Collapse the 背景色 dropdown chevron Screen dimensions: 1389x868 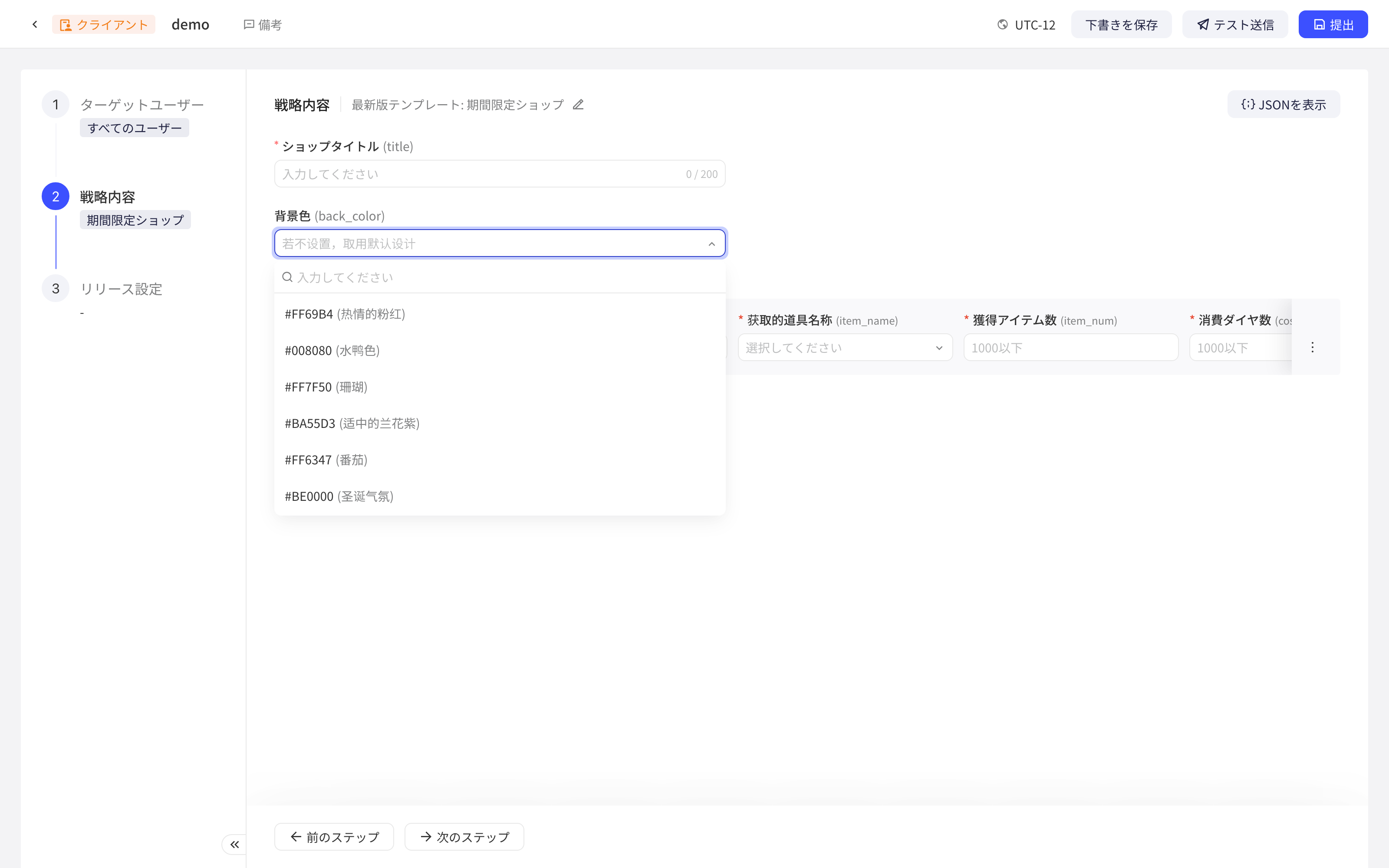coord(712,244)
